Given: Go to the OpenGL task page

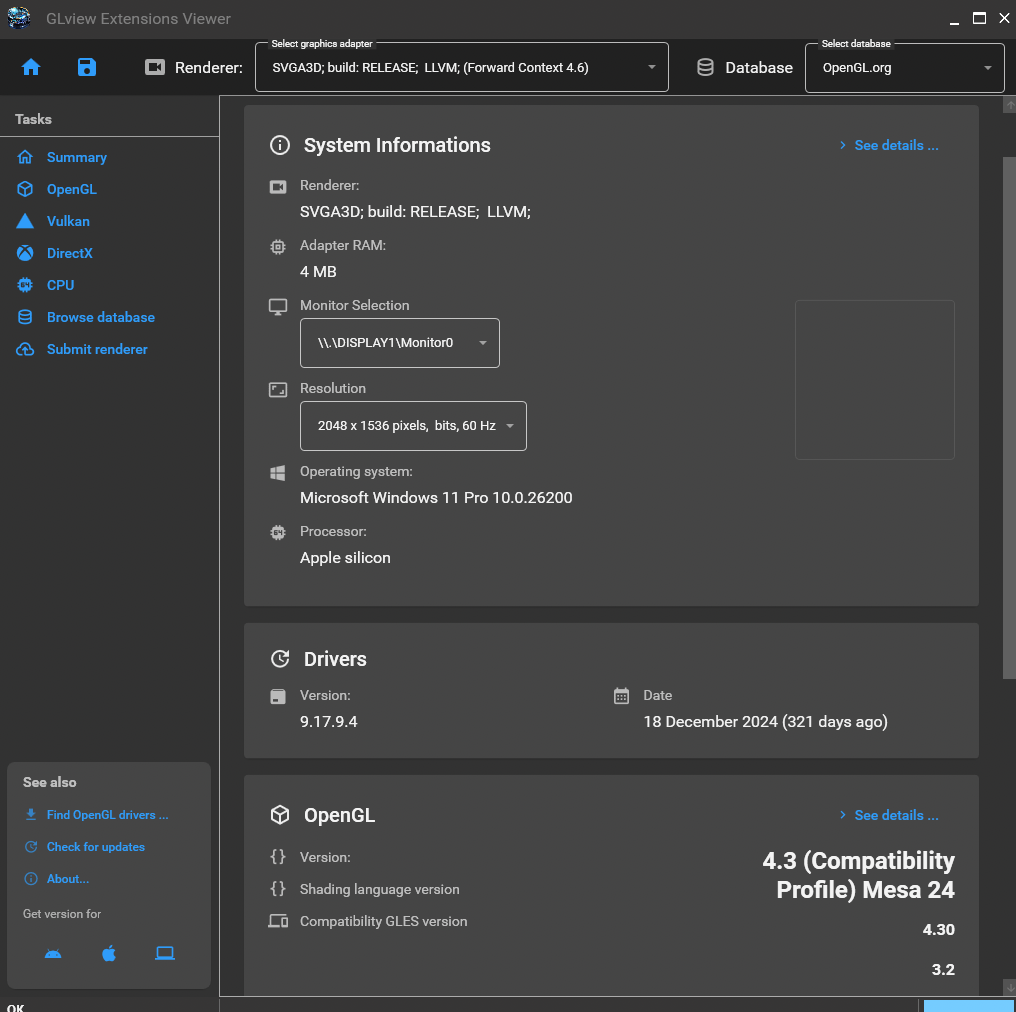Looking at the screenshot, I should point(71,189).
